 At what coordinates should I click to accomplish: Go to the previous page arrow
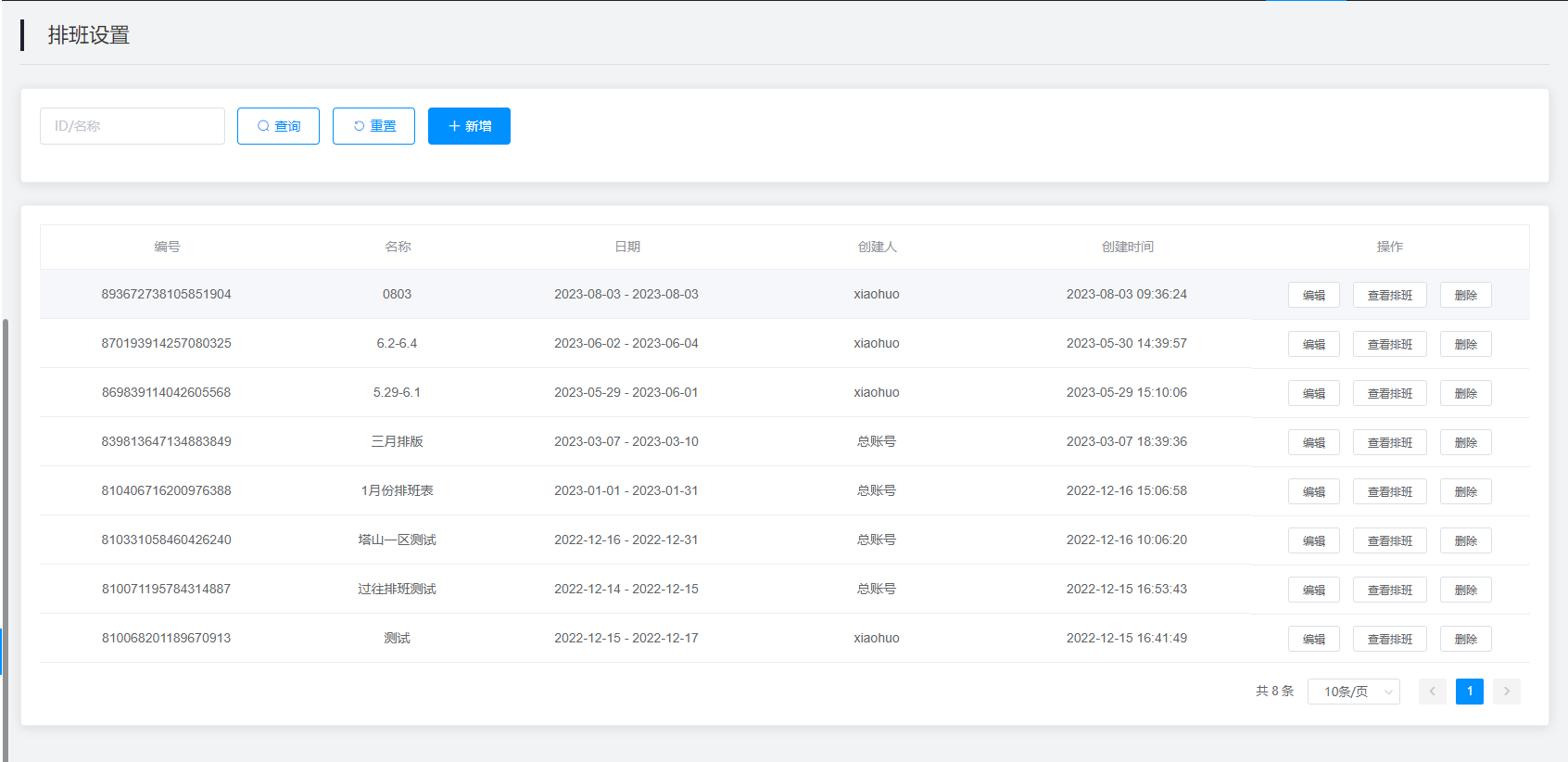click(x=1432, y=692)
